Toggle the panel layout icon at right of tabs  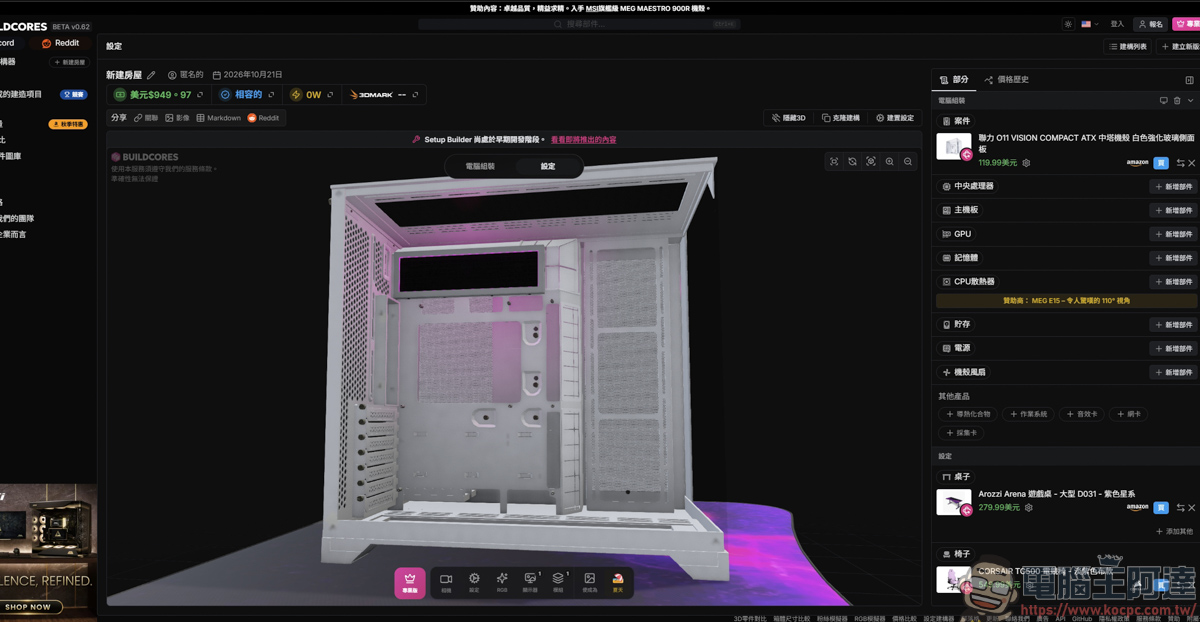coord(1189,80)
